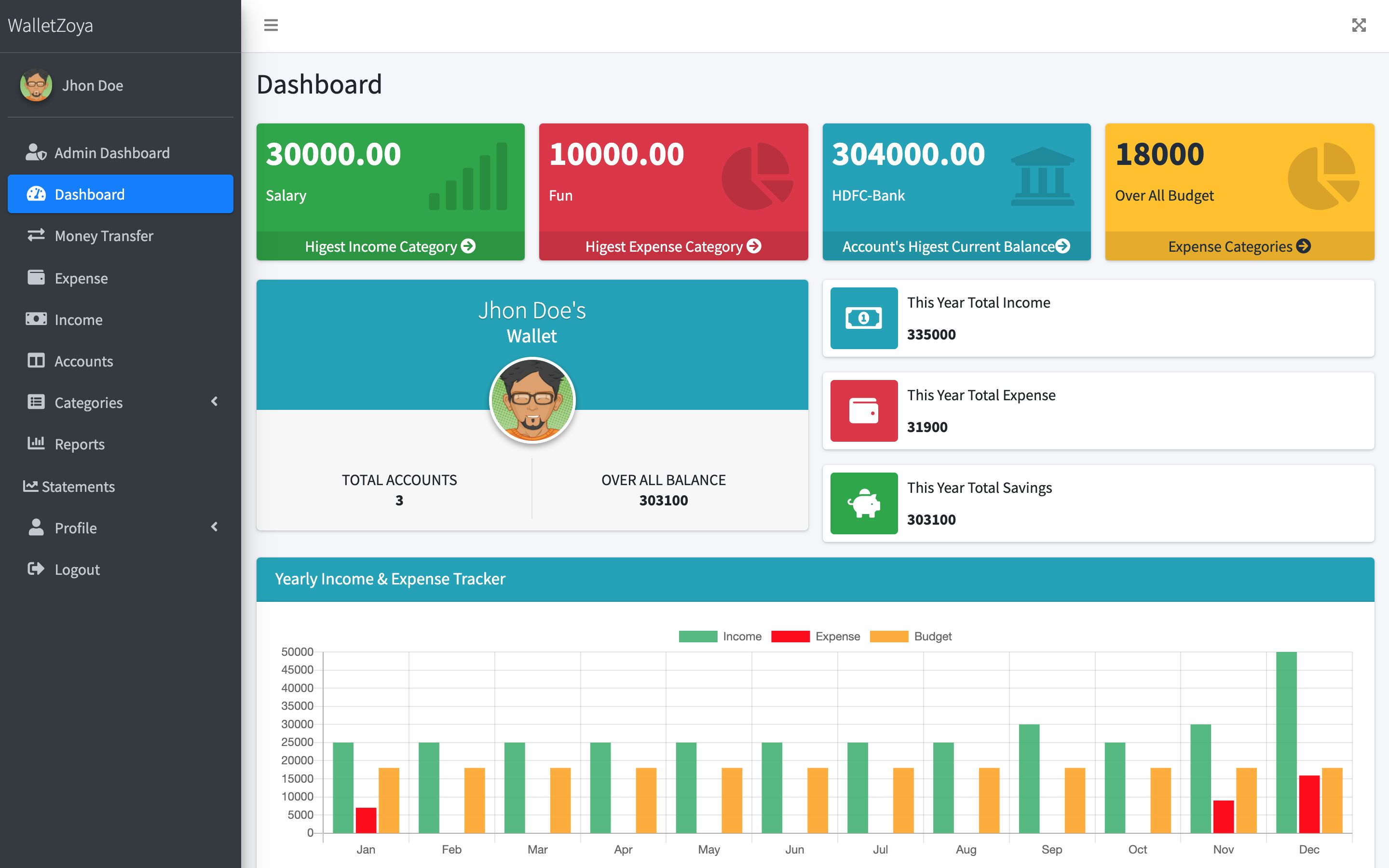Toggle the Budget series in chart legend
The image size is (1389, 868).
click(910, 636)
